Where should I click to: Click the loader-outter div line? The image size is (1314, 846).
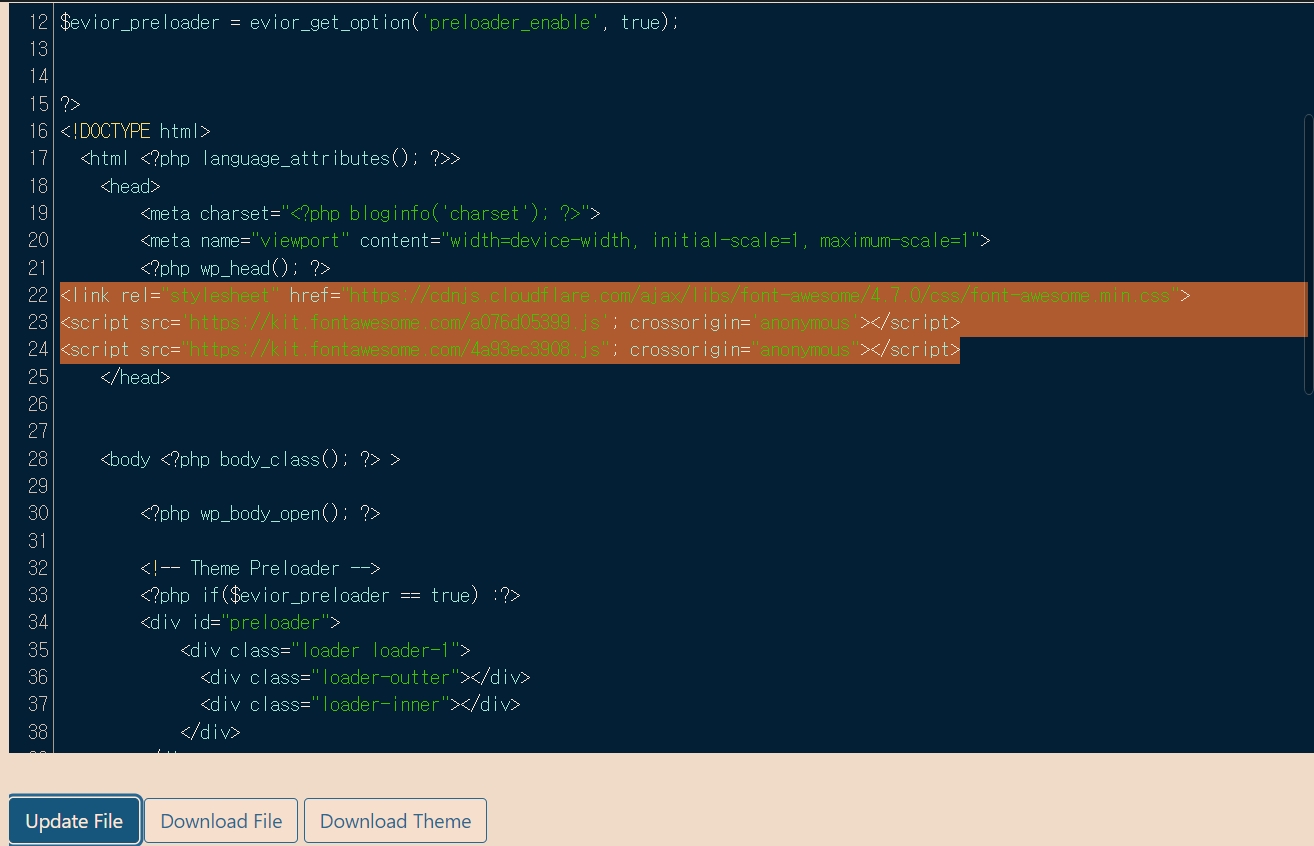[x=365, y=677]
